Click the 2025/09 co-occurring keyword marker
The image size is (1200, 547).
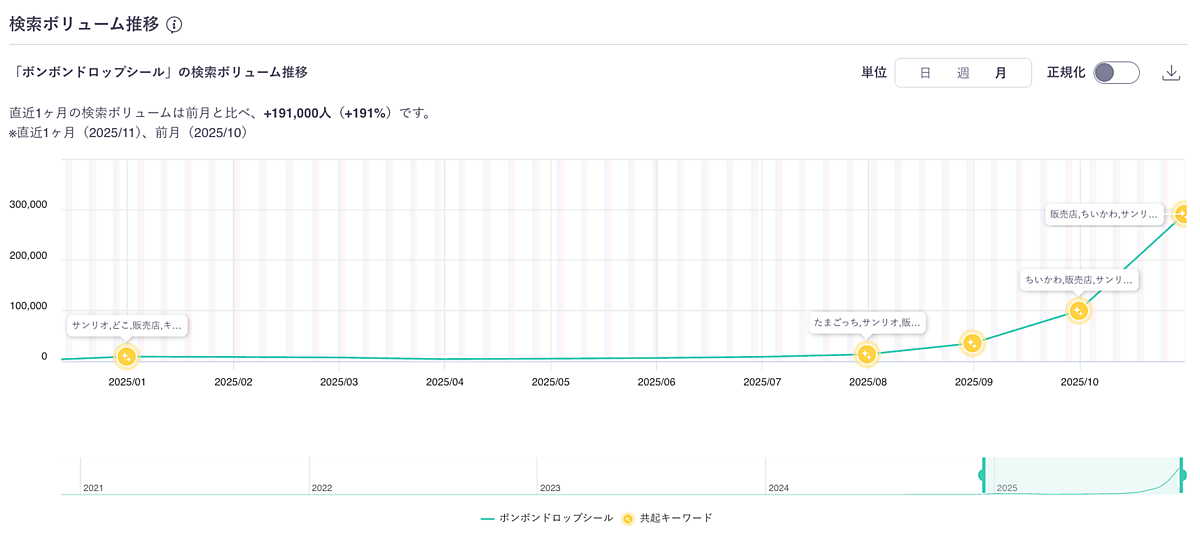tap(972, 343)
